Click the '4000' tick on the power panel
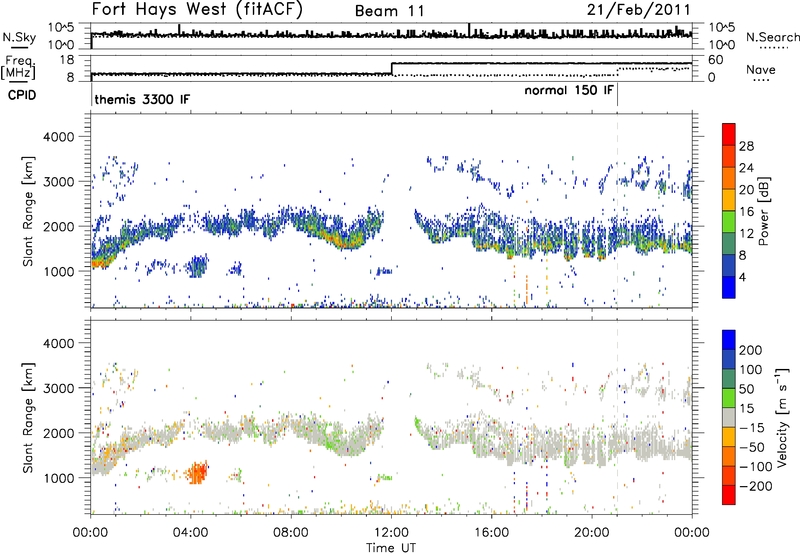Viewport: 800px width, 554px height. (x=61, y=137)
